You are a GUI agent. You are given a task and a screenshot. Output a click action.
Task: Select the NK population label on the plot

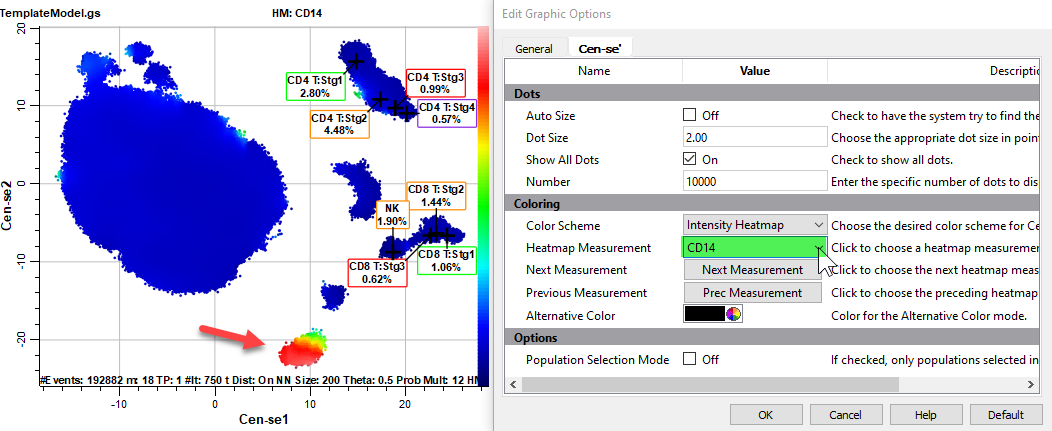point(392,214)
